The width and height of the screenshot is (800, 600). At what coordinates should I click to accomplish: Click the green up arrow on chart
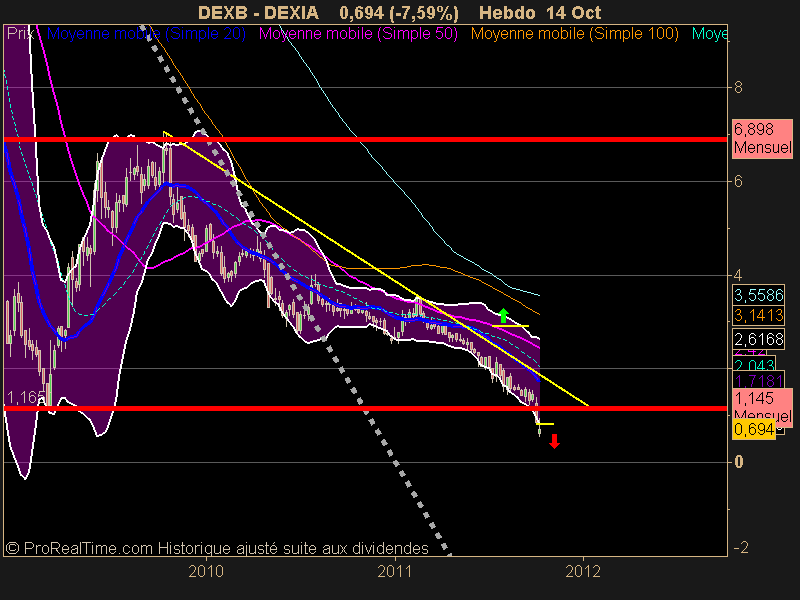(x=504, y=315)
